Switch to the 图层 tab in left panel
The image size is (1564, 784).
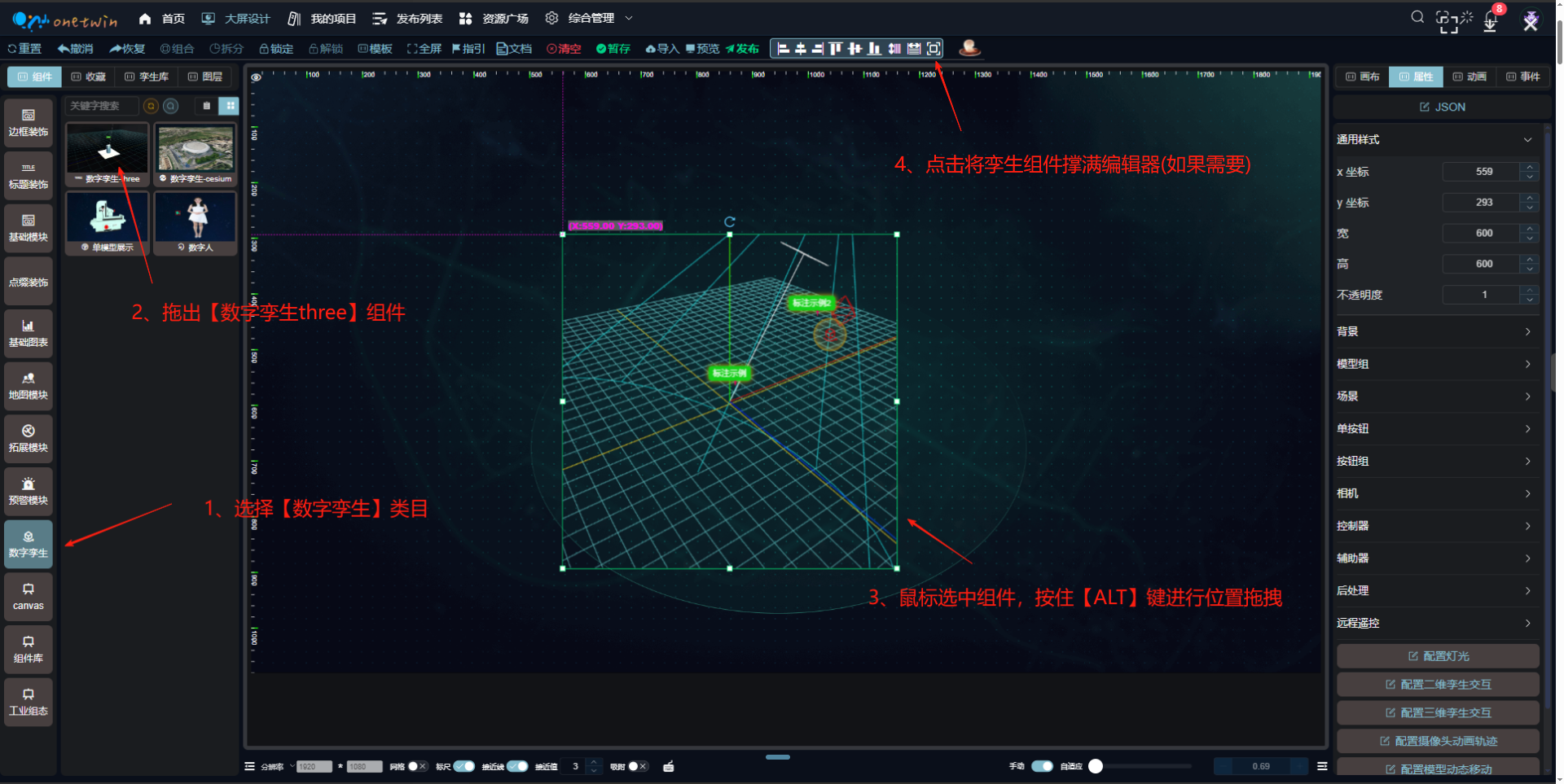click(205, 77)
